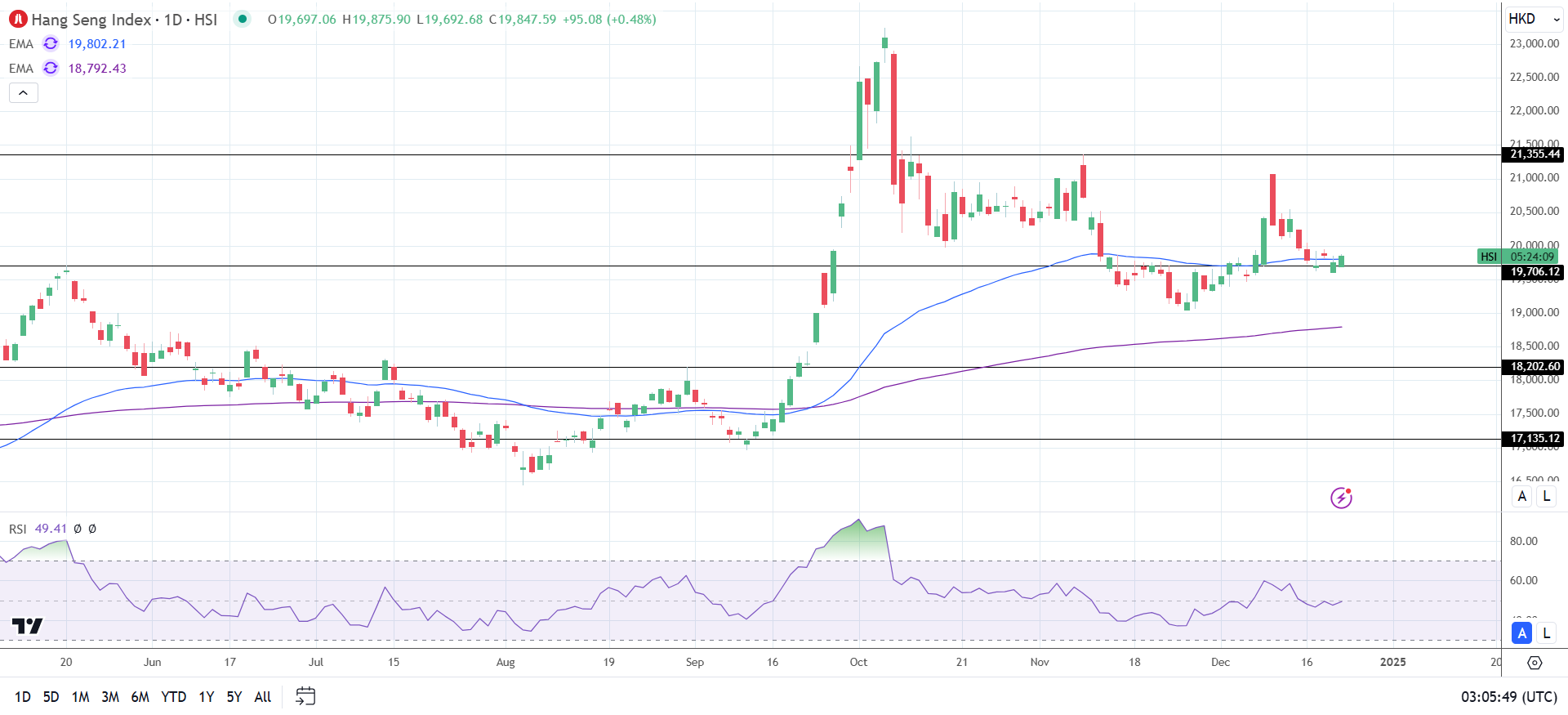This screenshot has height=715, width=1568.
Task: Click the 2025 label on time axis
Action: (x=1393, y=662)
